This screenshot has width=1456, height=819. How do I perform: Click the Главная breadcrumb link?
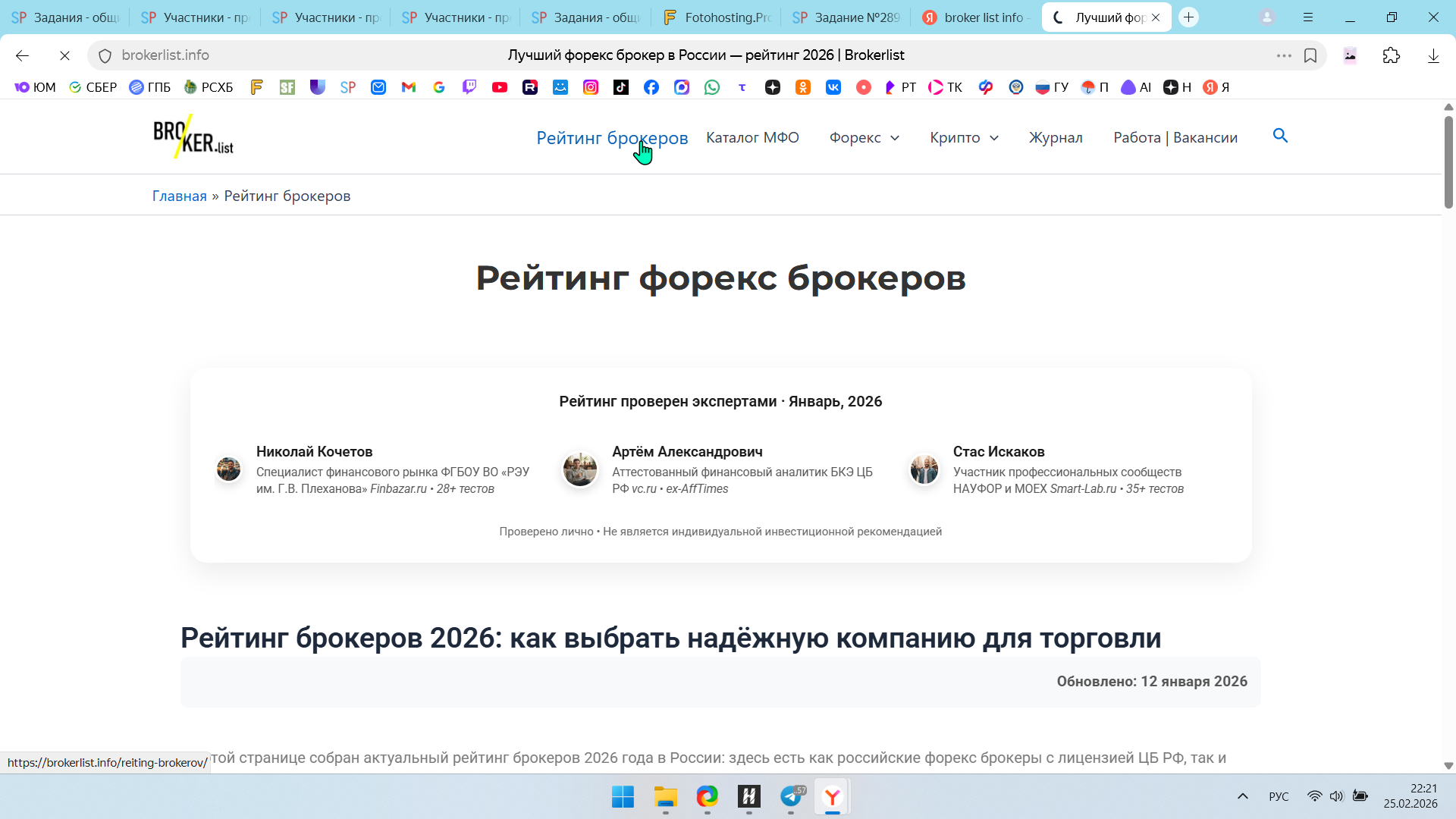[179, 196]
